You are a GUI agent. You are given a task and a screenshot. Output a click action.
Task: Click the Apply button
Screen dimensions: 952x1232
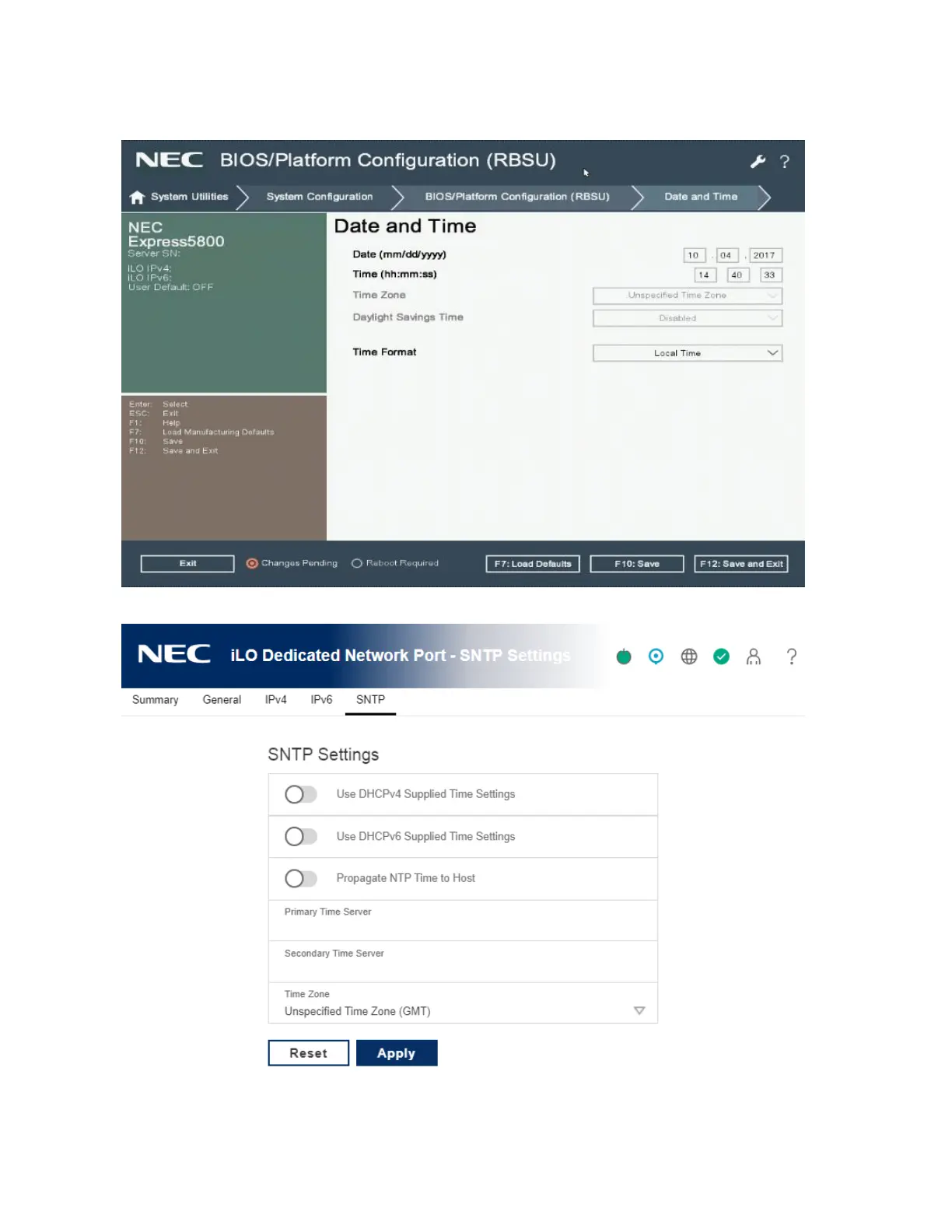coord(397,1053)
